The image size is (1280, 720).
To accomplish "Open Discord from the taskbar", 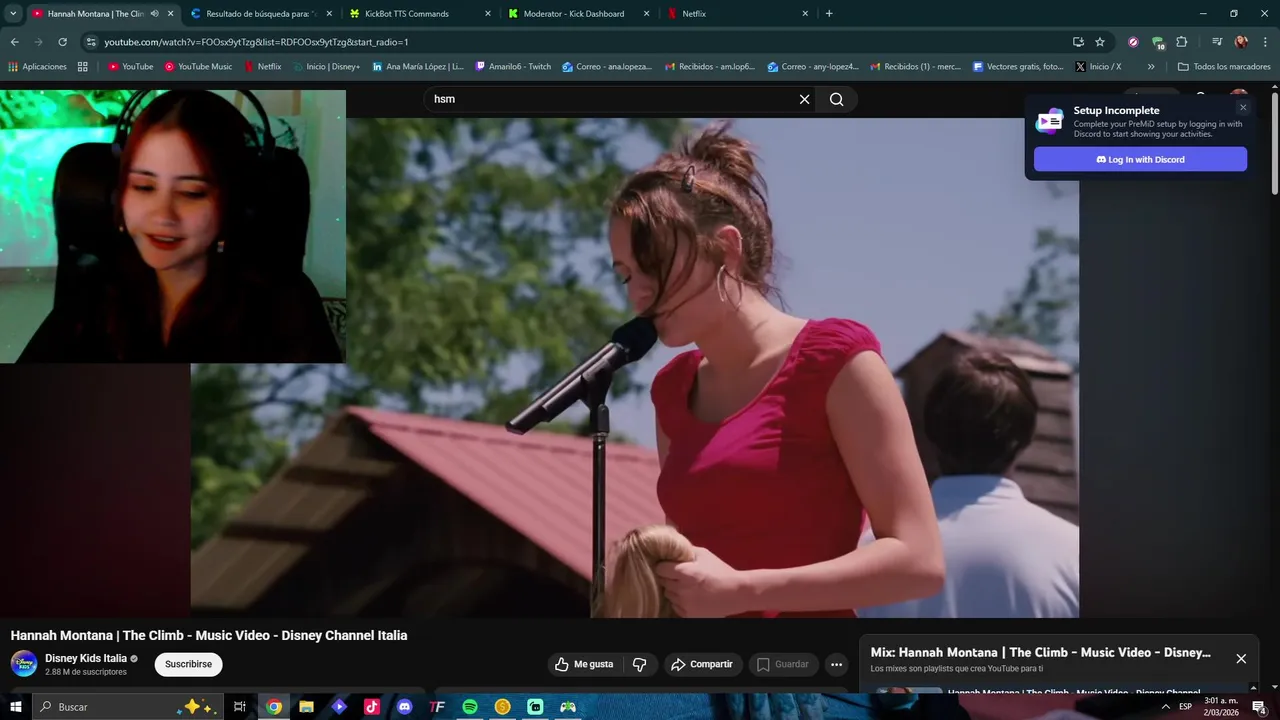I will 404,707.
